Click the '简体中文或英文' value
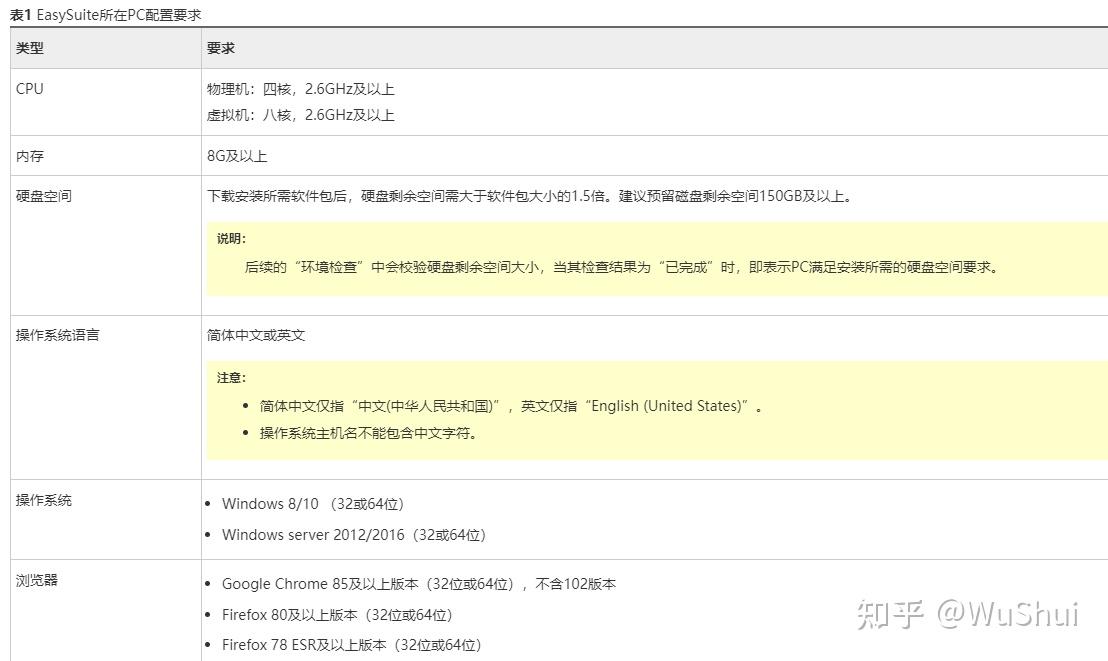Screen dimensions: 1108x661 (256, 335)
